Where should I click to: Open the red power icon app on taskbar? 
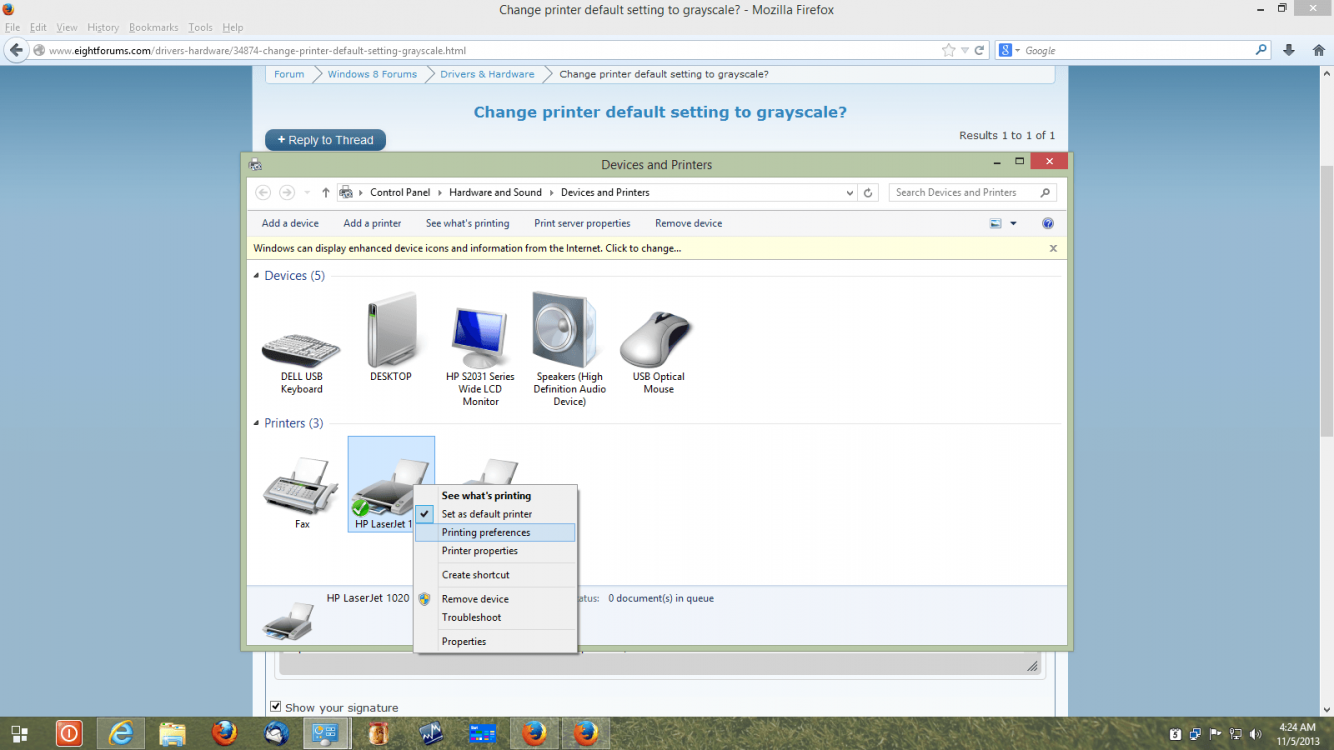69,734
